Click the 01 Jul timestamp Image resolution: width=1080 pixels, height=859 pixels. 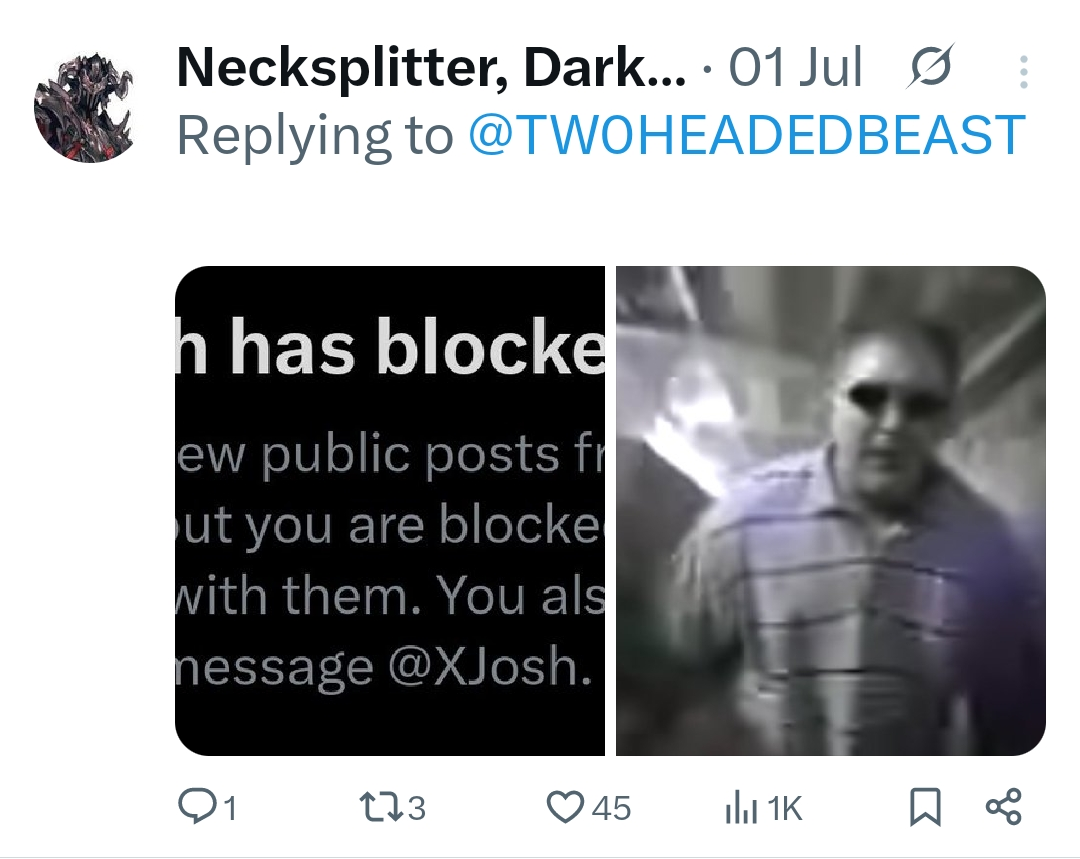tap(796, 68)
